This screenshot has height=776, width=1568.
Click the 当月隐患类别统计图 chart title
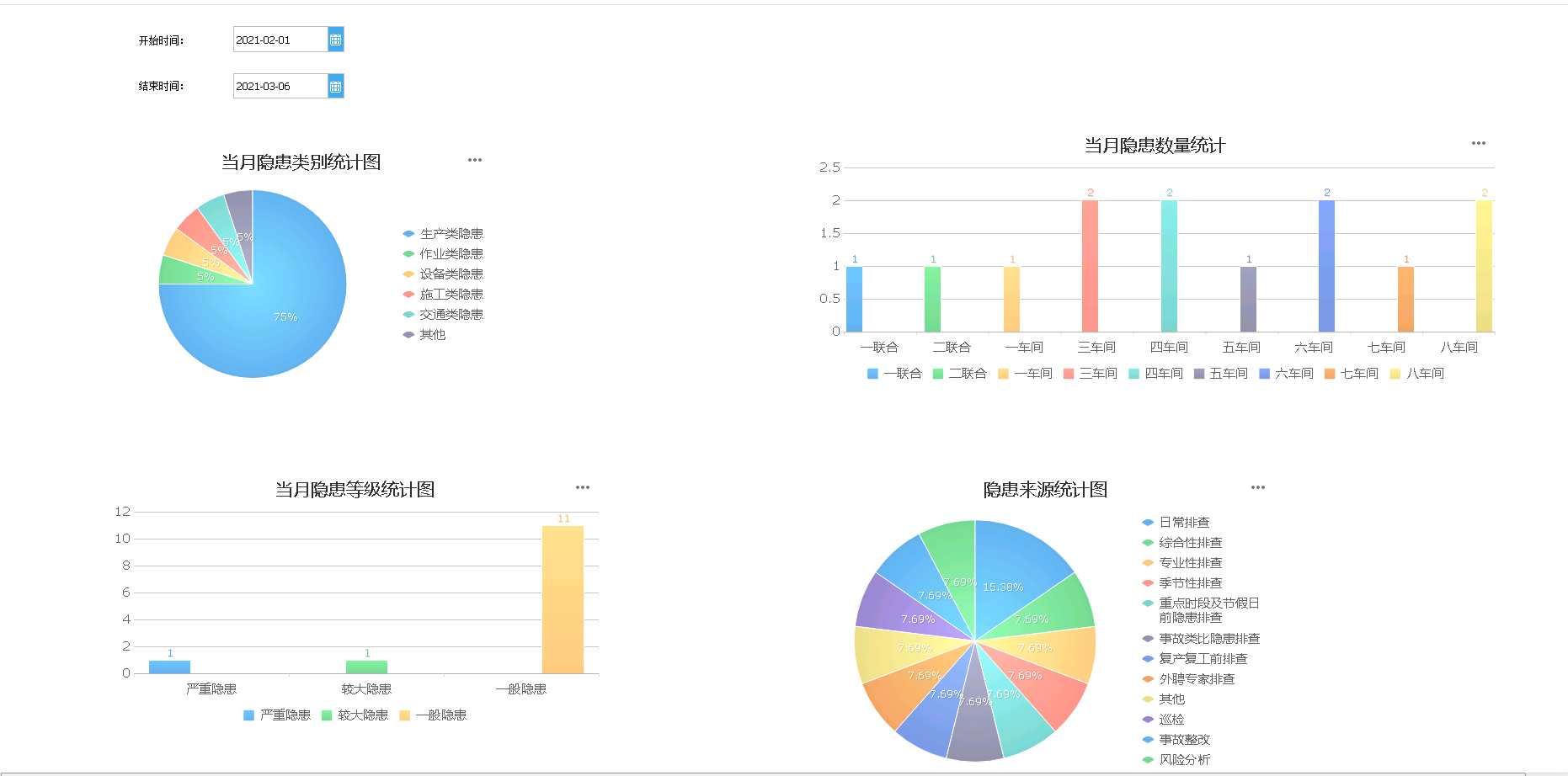(x=301, y=162)
